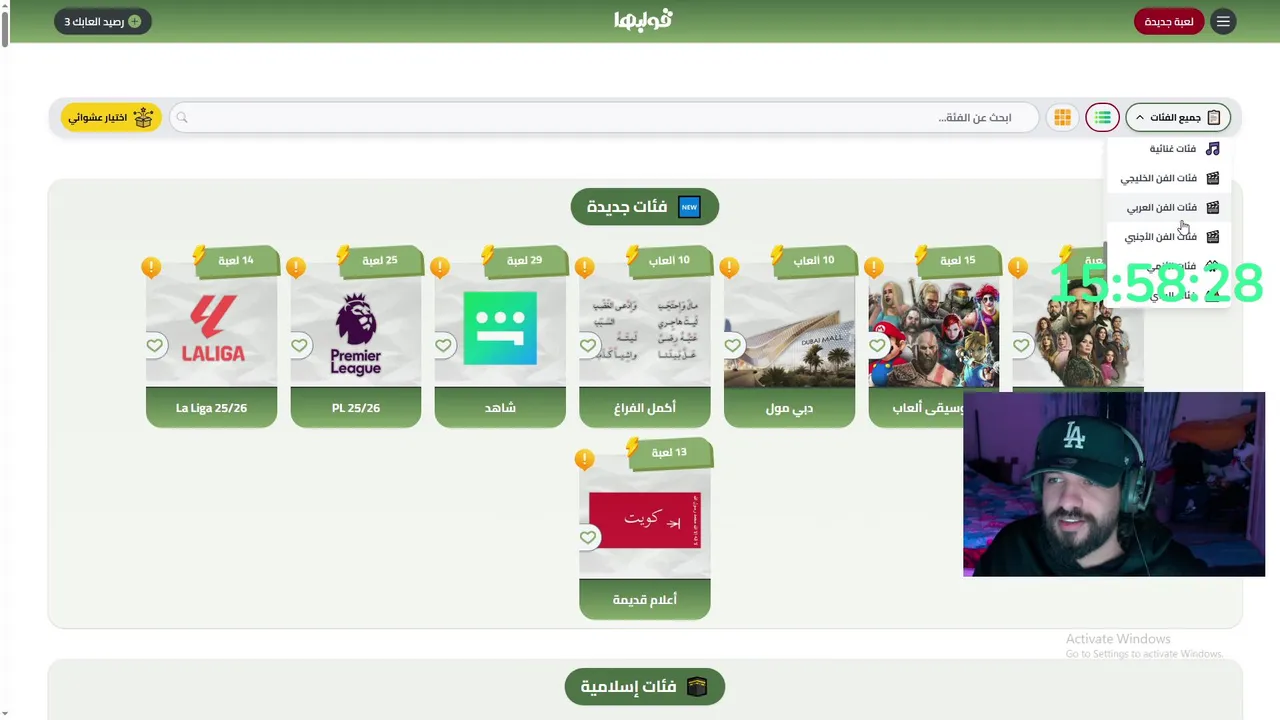Image resolution: width=1280 pixels, height=720 pixels.
Task: Toggle the heart on دبي مول card
Action: click(732, 345)
